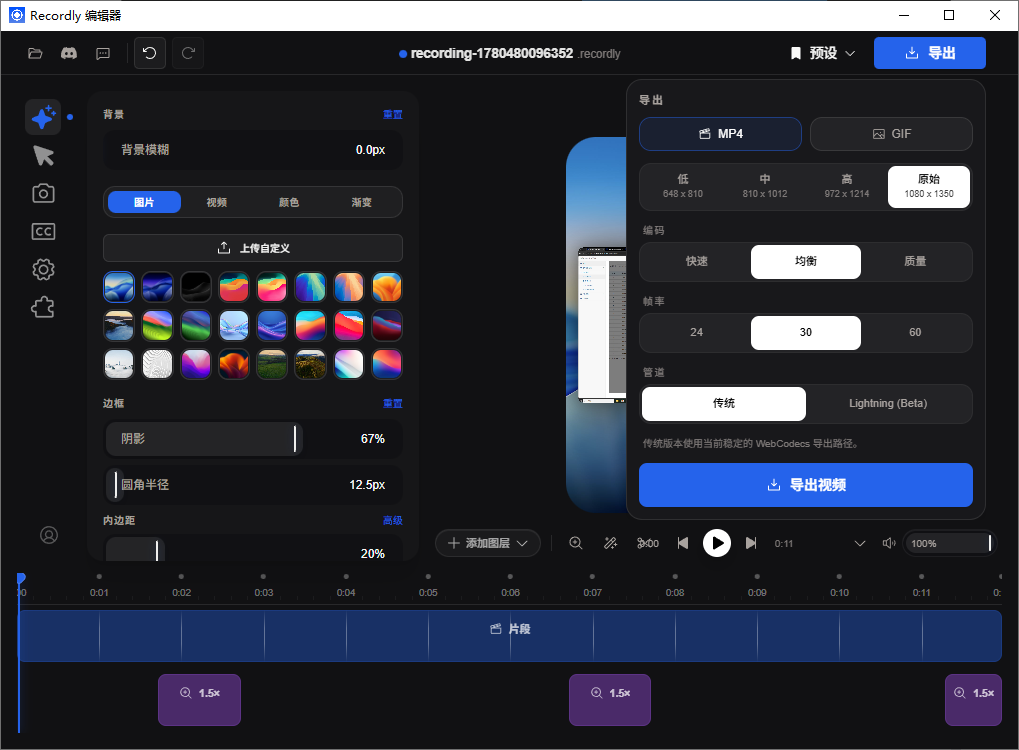Open the folder icon in the top toolbar
Screen dimensions: 1019x750
coord(35,53)
